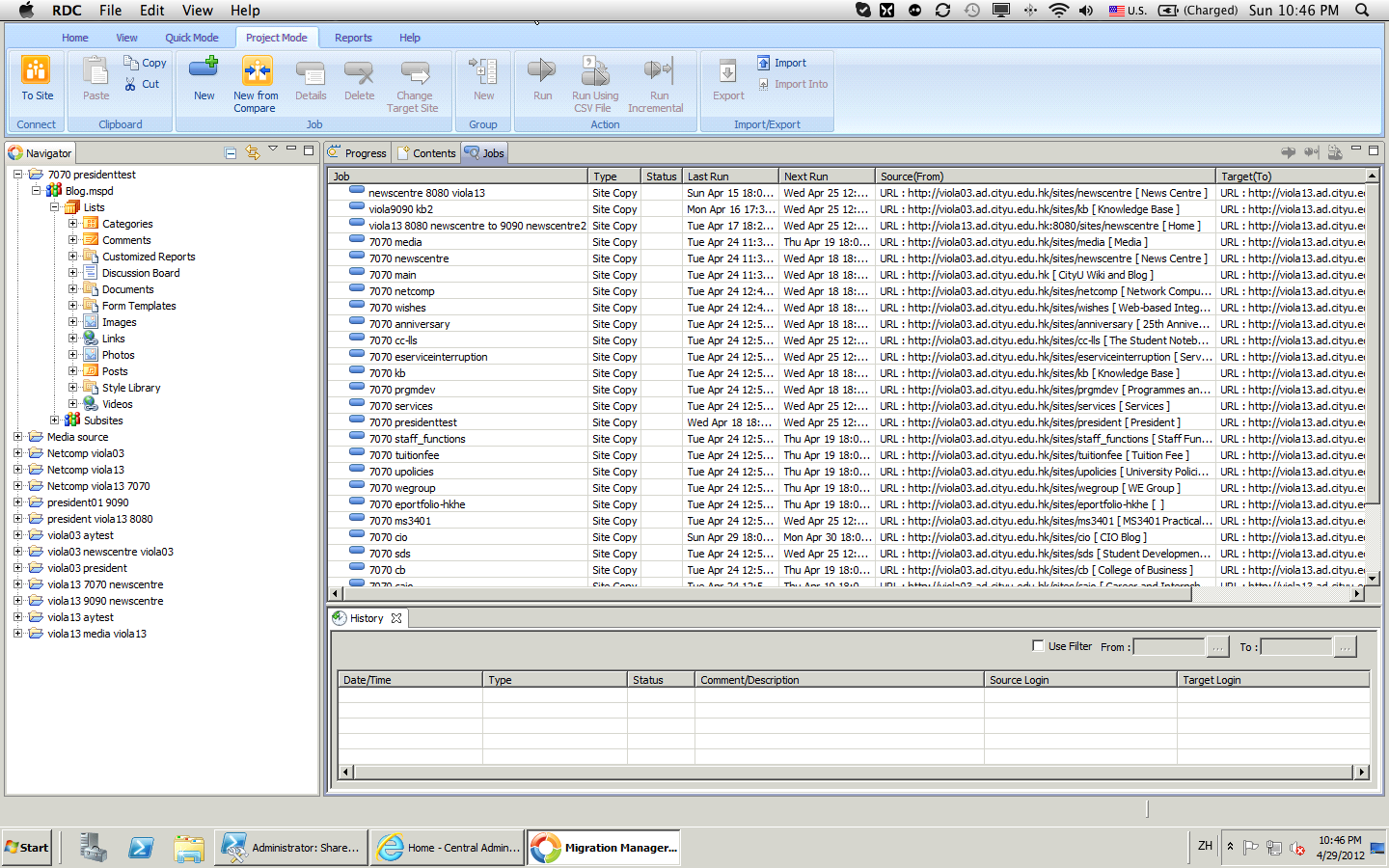Expand the Subsites tree node
Screen dimensions: 1389x868
pyautogui.click(x=55, y=420)
